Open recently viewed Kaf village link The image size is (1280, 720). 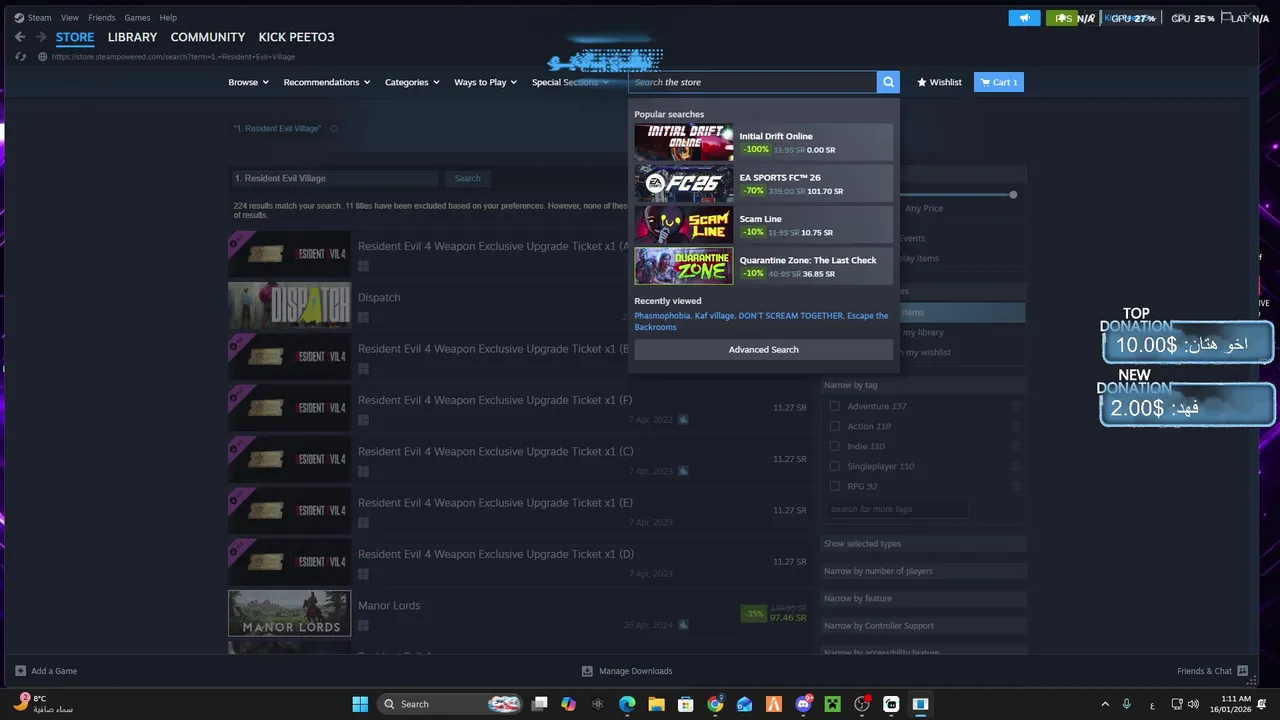click(714, 316)
